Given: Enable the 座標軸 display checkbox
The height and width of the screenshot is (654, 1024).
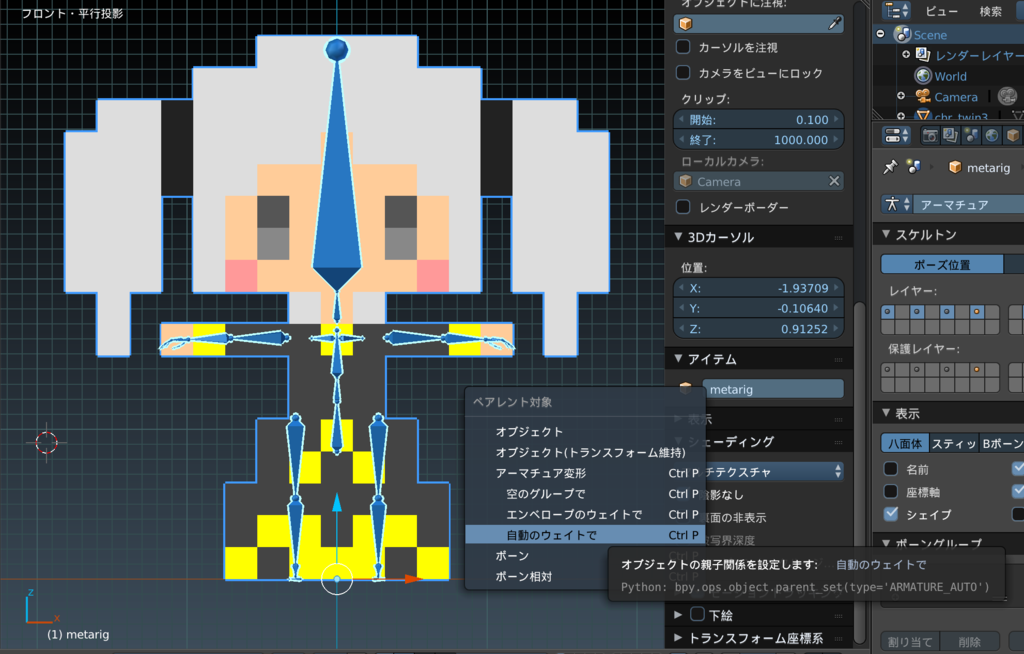Looking at the screenshot, I should pos(891,491).
